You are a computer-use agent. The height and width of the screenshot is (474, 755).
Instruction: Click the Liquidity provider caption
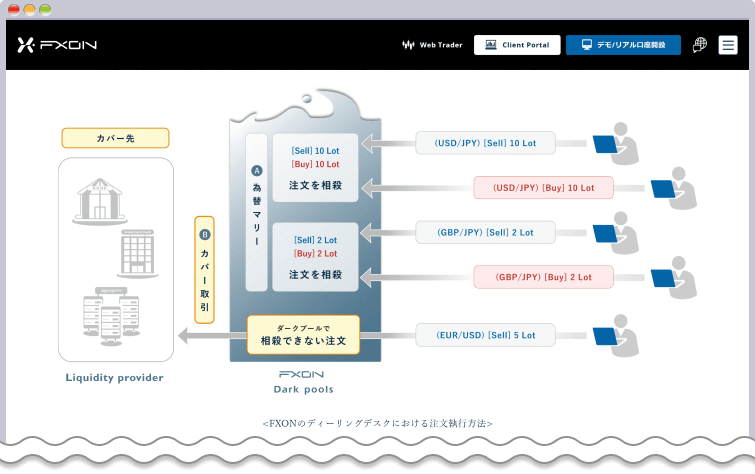pyautogui.click(x=115, y=378)
